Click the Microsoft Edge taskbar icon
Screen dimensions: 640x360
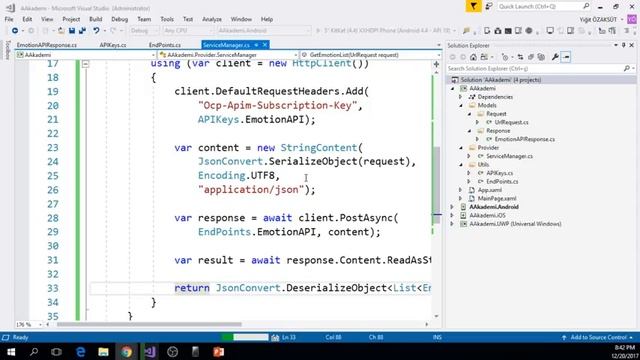pyautogui.click(x=80, y=351)
